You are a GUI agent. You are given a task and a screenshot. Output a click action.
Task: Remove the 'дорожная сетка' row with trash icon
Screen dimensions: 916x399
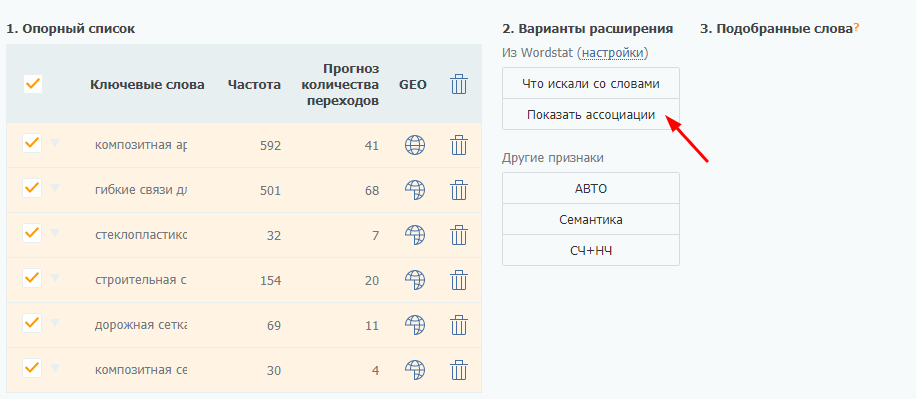(459, 325)
